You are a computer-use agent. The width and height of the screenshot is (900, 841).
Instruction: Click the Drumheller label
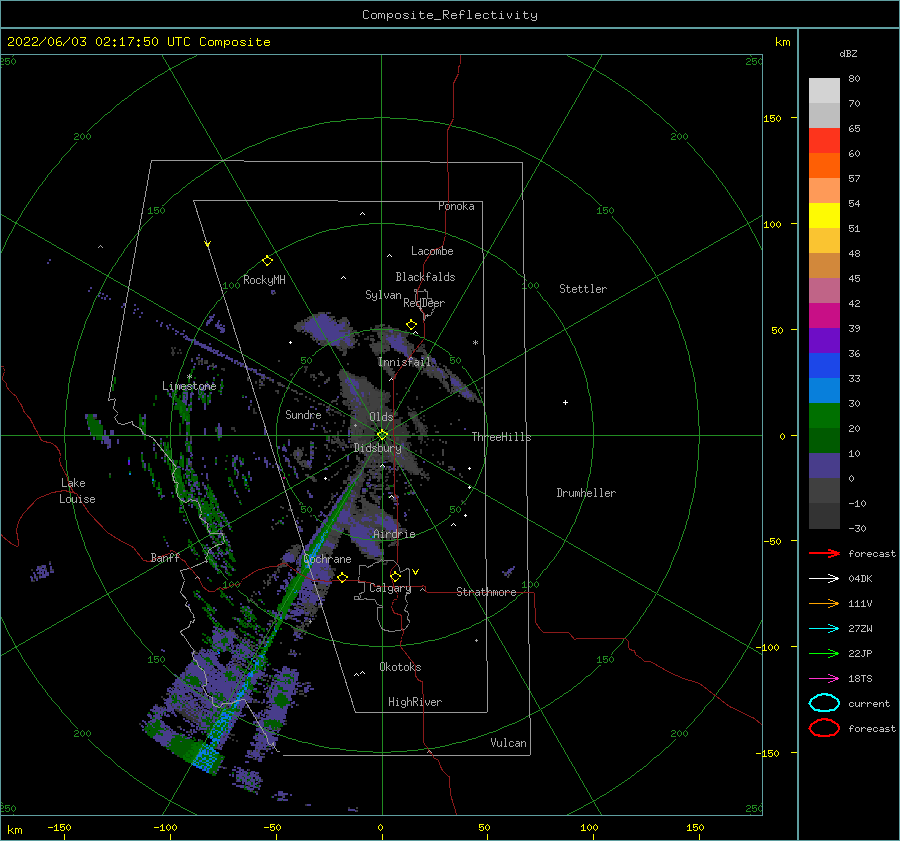pos(586,493)
